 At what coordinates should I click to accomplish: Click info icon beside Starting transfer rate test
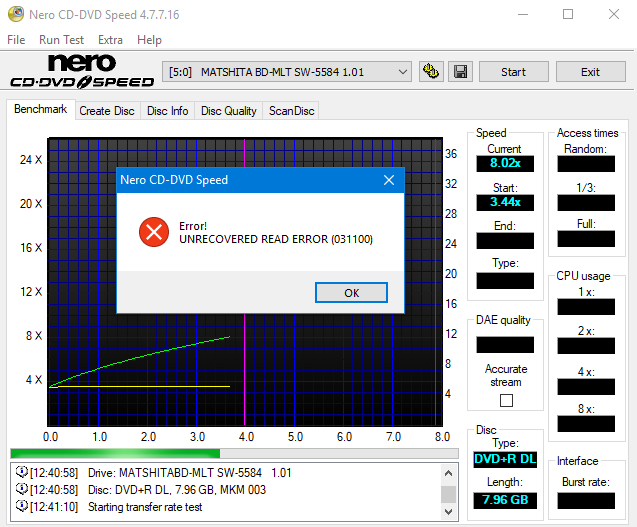(21, 507)
